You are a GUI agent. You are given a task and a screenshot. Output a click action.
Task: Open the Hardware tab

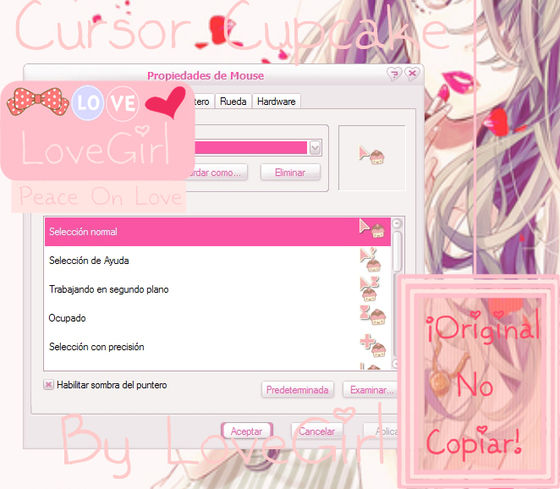pos(276,101)
